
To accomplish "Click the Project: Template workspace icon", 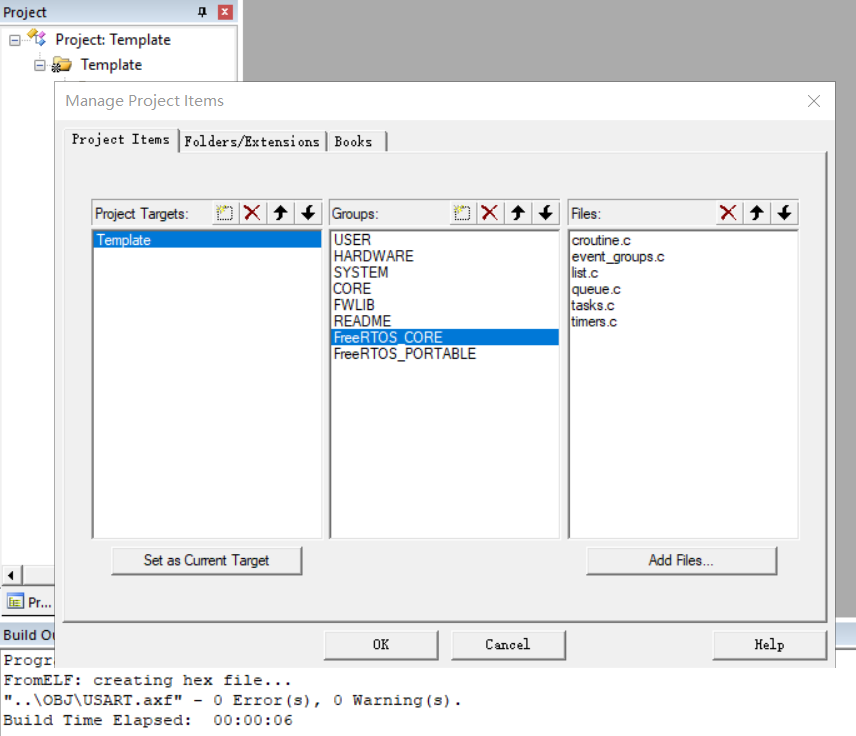I will point(37,38).
